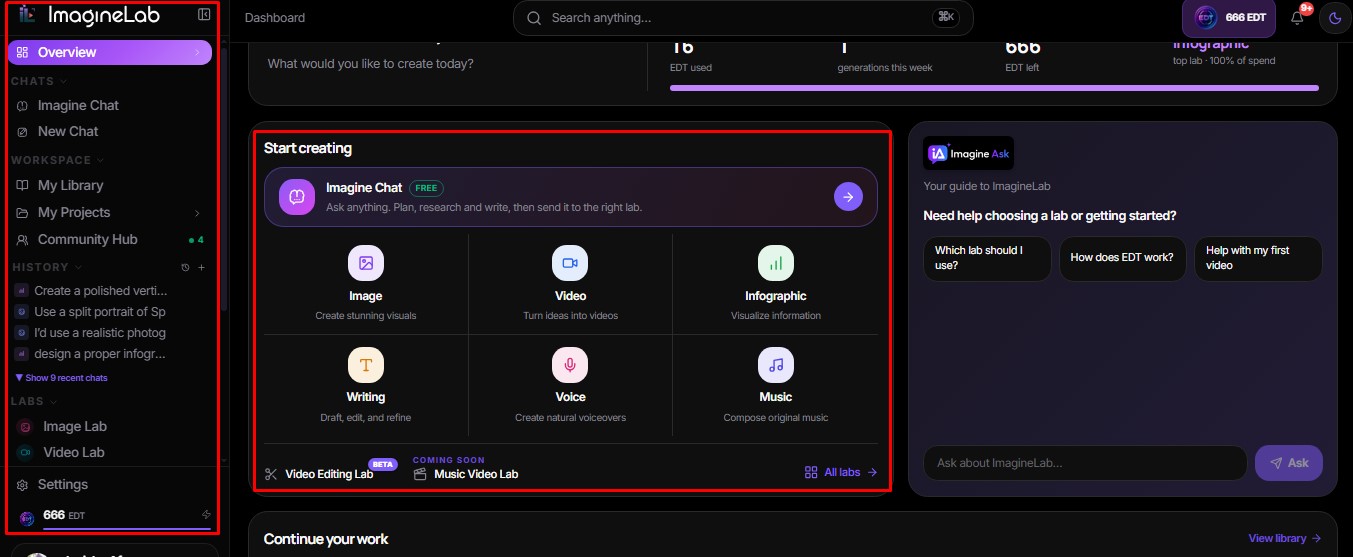Click the FREE badge on Imagine Chat
This screenshot has height=557, width=1353.
tap(426, 188)
